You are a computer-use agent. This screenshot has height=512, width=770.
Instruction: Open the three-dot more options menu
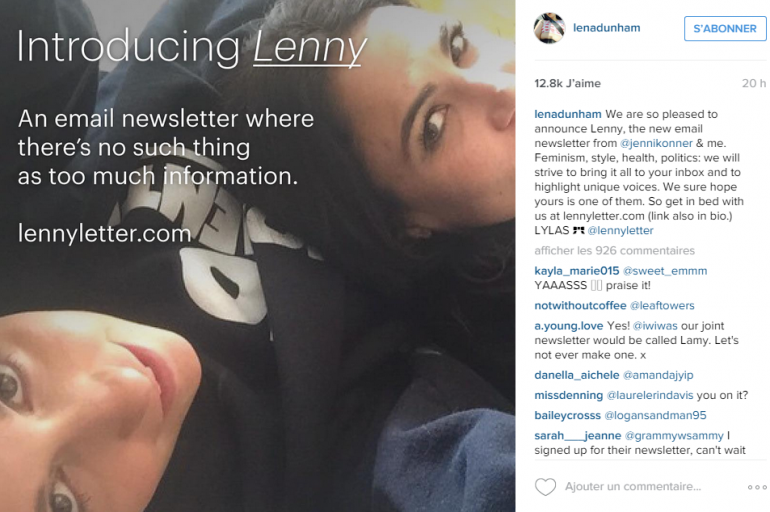[757, 487]
